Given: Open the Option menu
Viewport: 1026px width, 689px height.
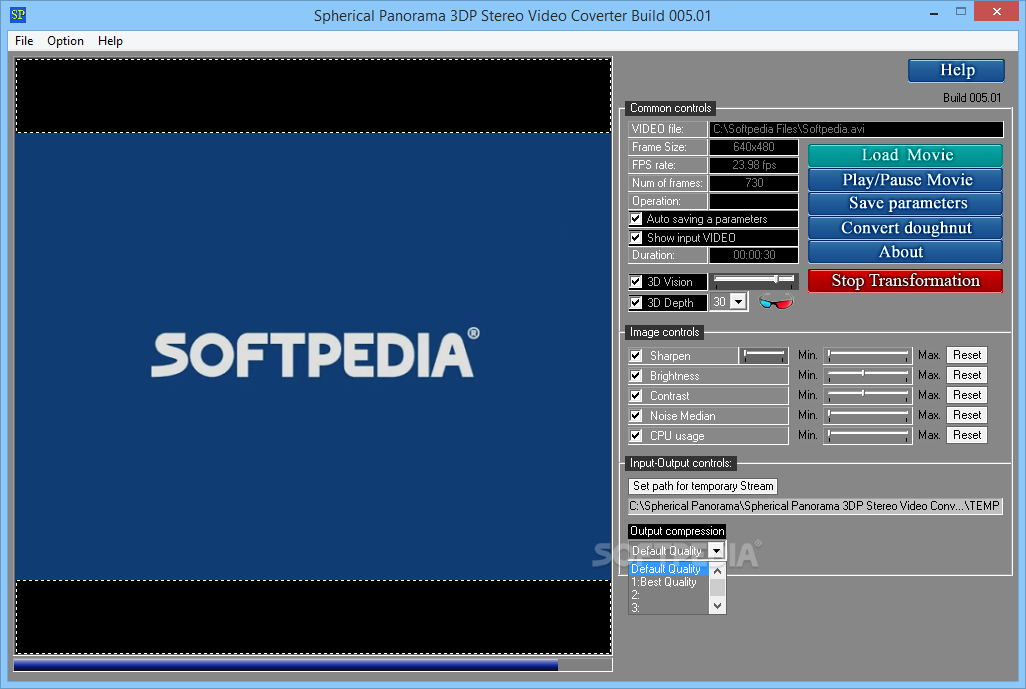Looking at the screenshot, I should (65, 41).
